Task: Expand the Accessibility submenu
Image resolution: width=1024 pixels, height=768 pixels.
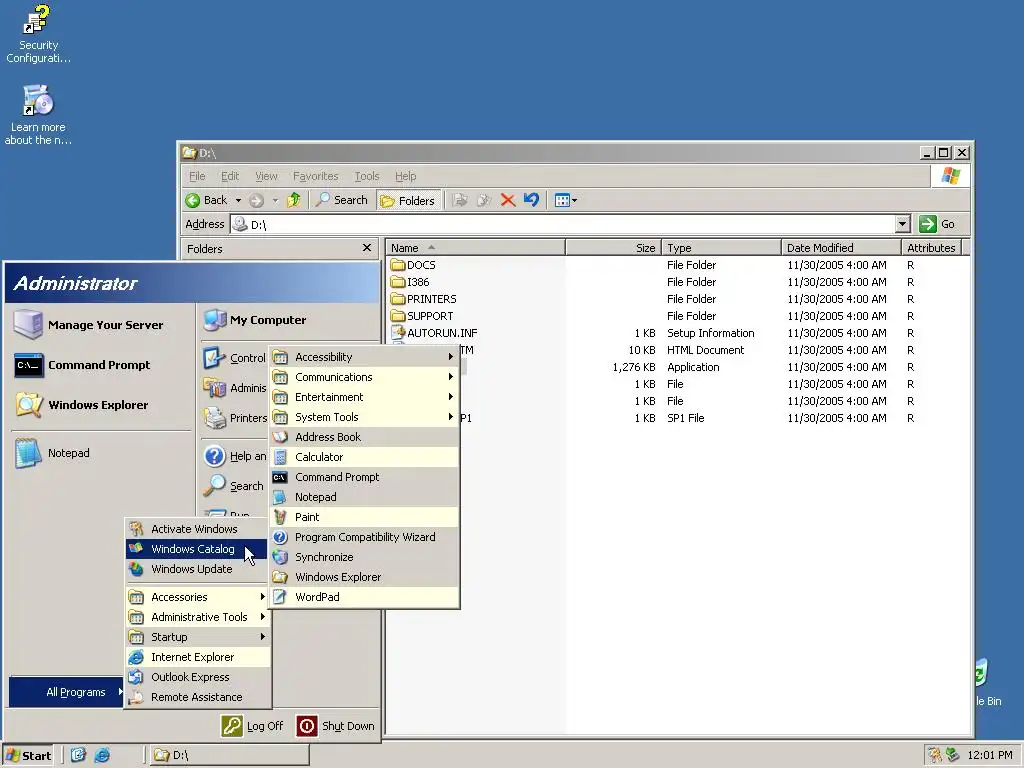Action: click(x=364, y=357)
